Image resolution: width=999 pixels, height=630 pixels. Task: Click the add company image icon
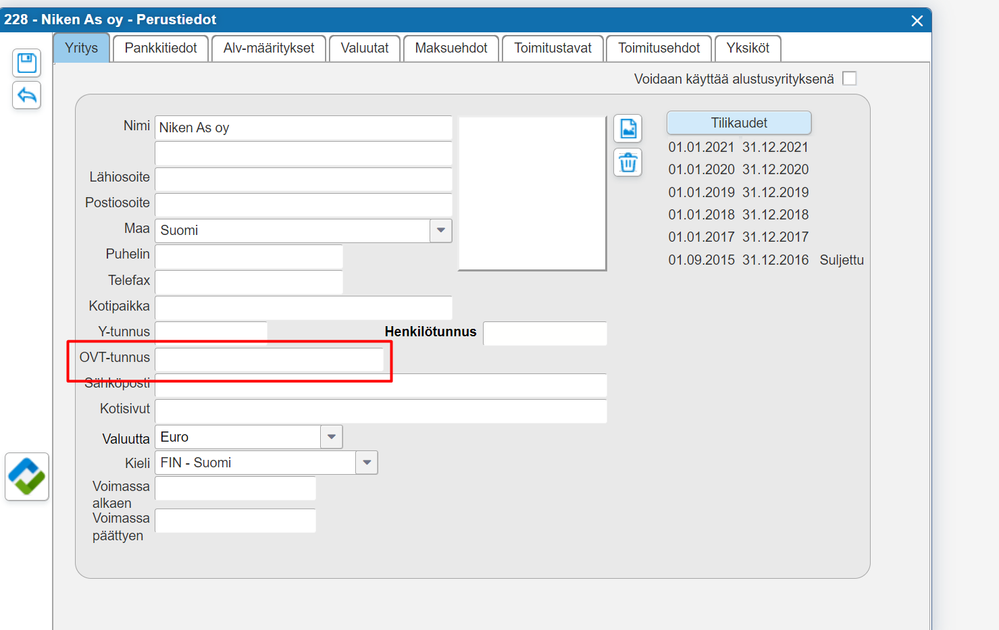[628, 129]
